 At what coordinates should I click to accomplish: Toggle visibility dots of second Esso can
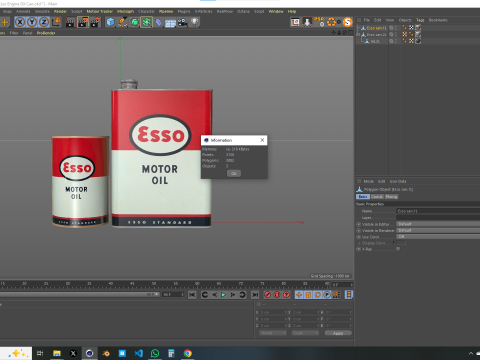click(396, 34)
